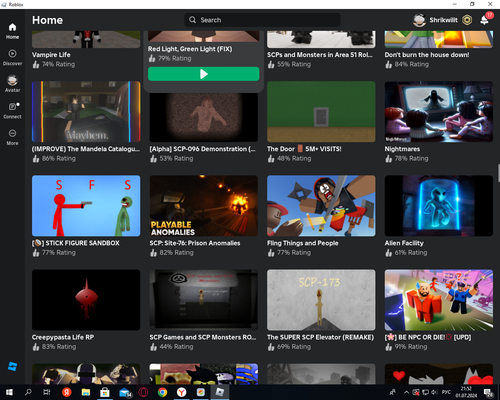This screenshot has width=500, height=400.
Task: Click the Vampire Life title
Action: [x=51, y=55]
